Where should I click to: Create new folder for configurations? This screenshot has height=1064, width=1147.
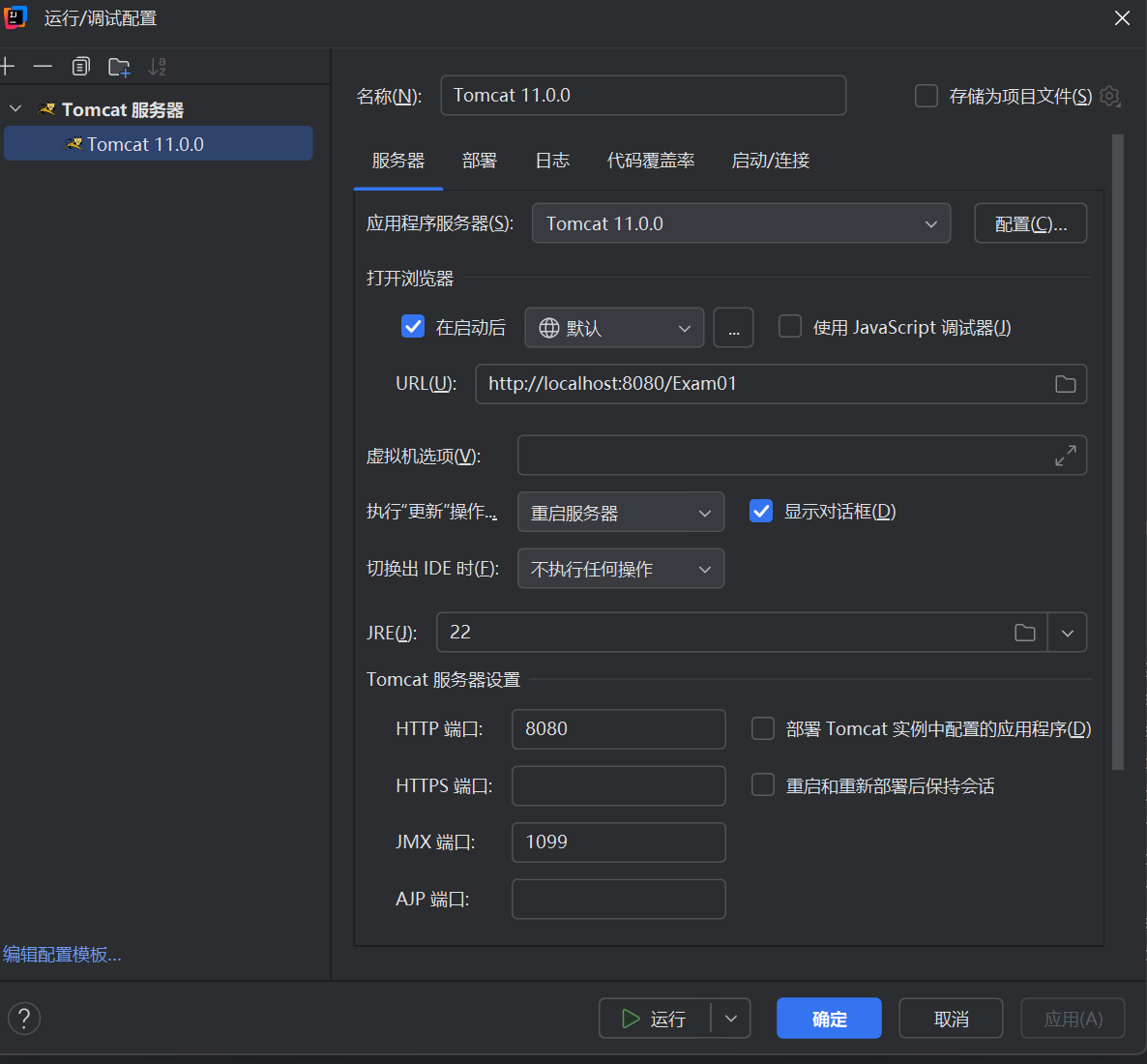tap(119, 68)
